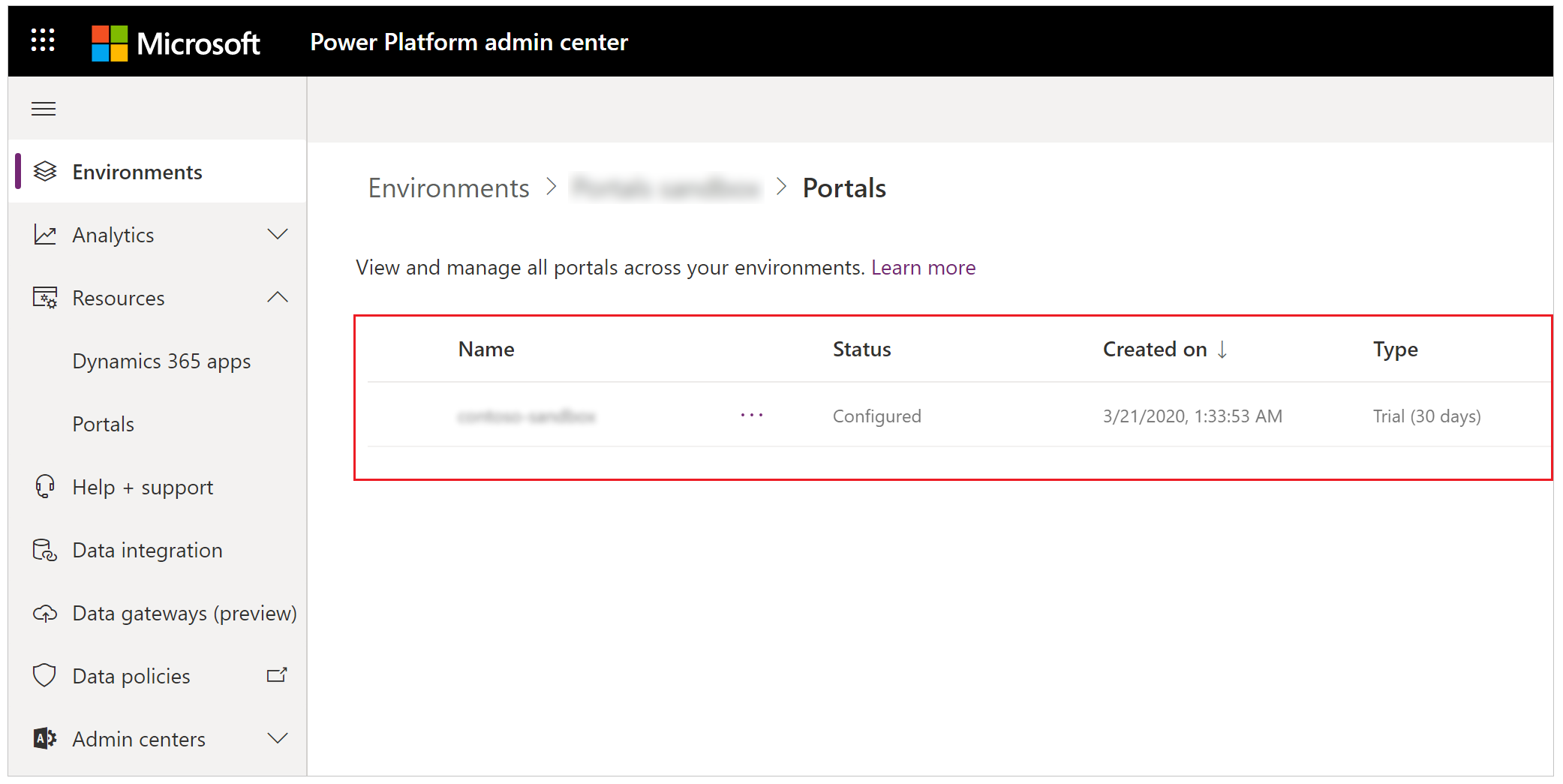Collapse navigation with the hamburger icon
Viewport: 1563px width, 784px height.
[x=44, y=109]
